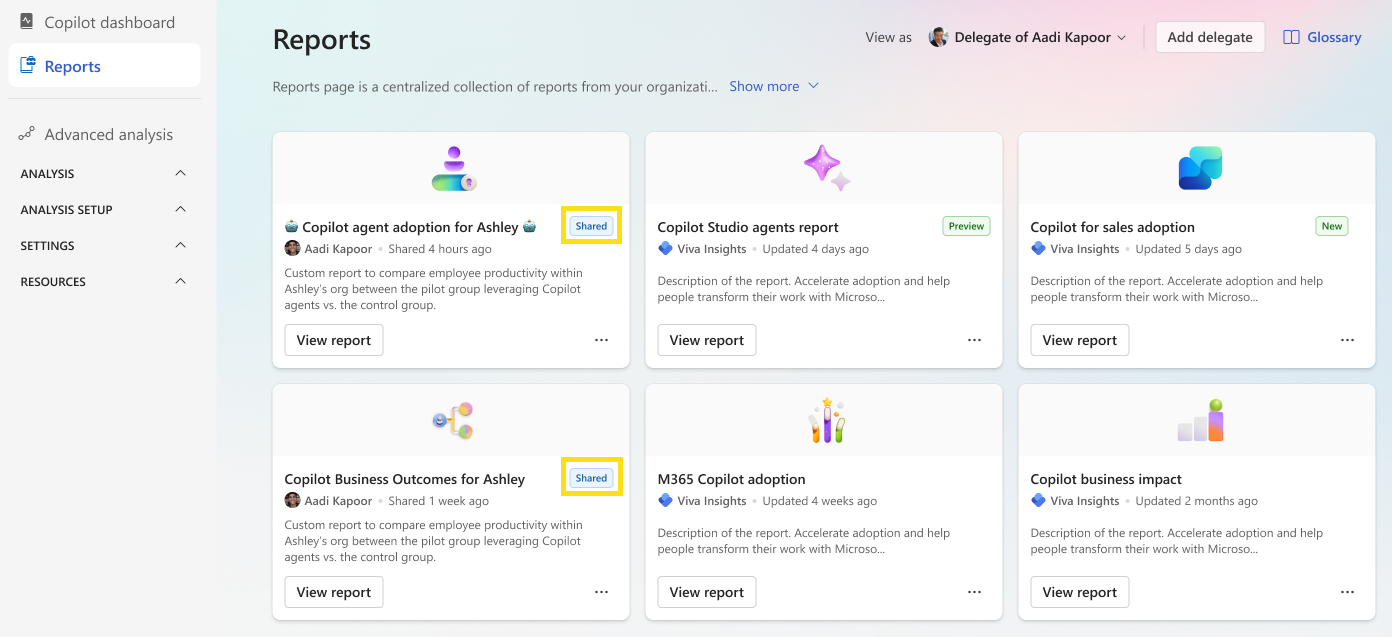
Task: Click the delegate profile picture in the View as selector
Action: tap(937, 36)
